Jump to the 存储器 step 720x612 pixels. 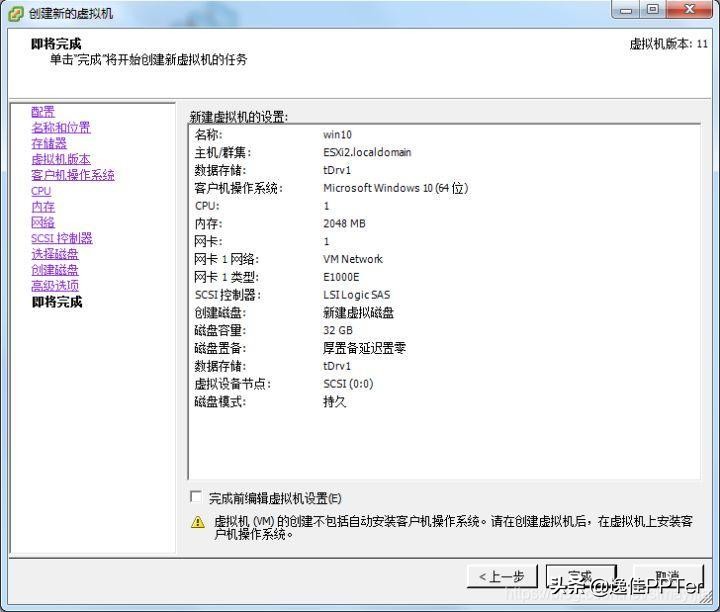tap(49, 143)
